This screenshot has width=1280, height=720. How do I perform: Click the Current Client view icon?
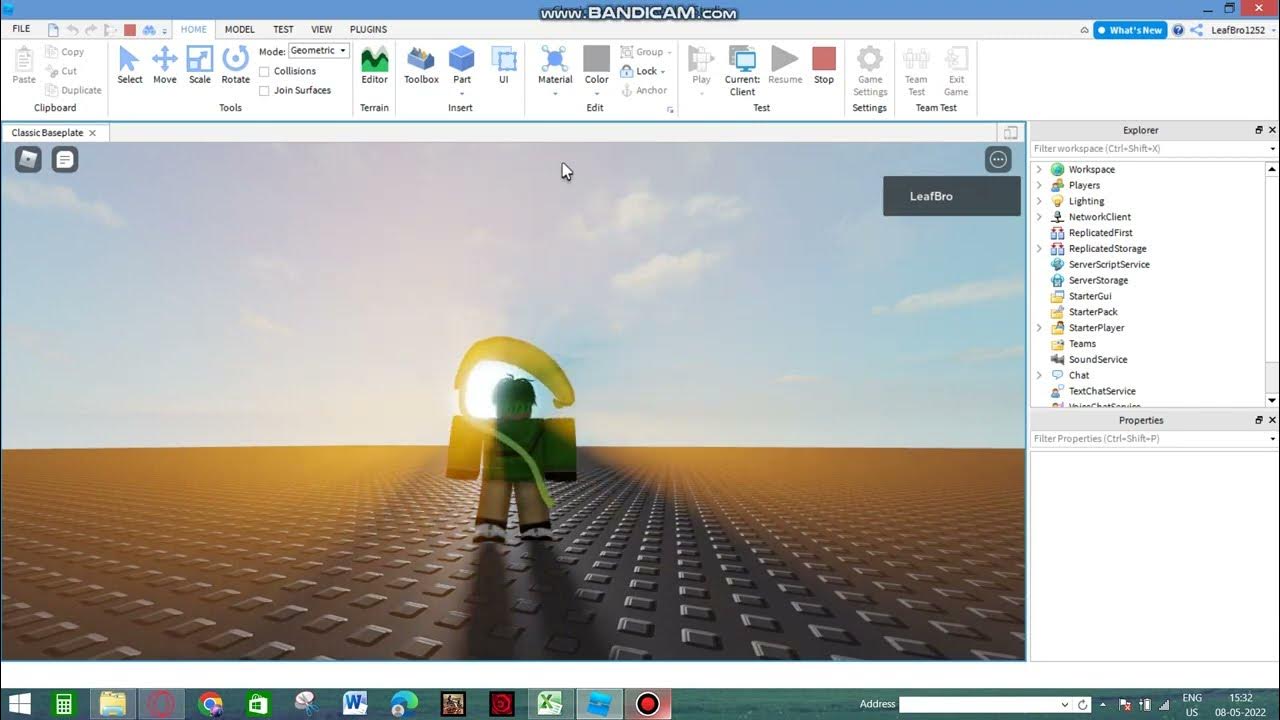point(742,58)
